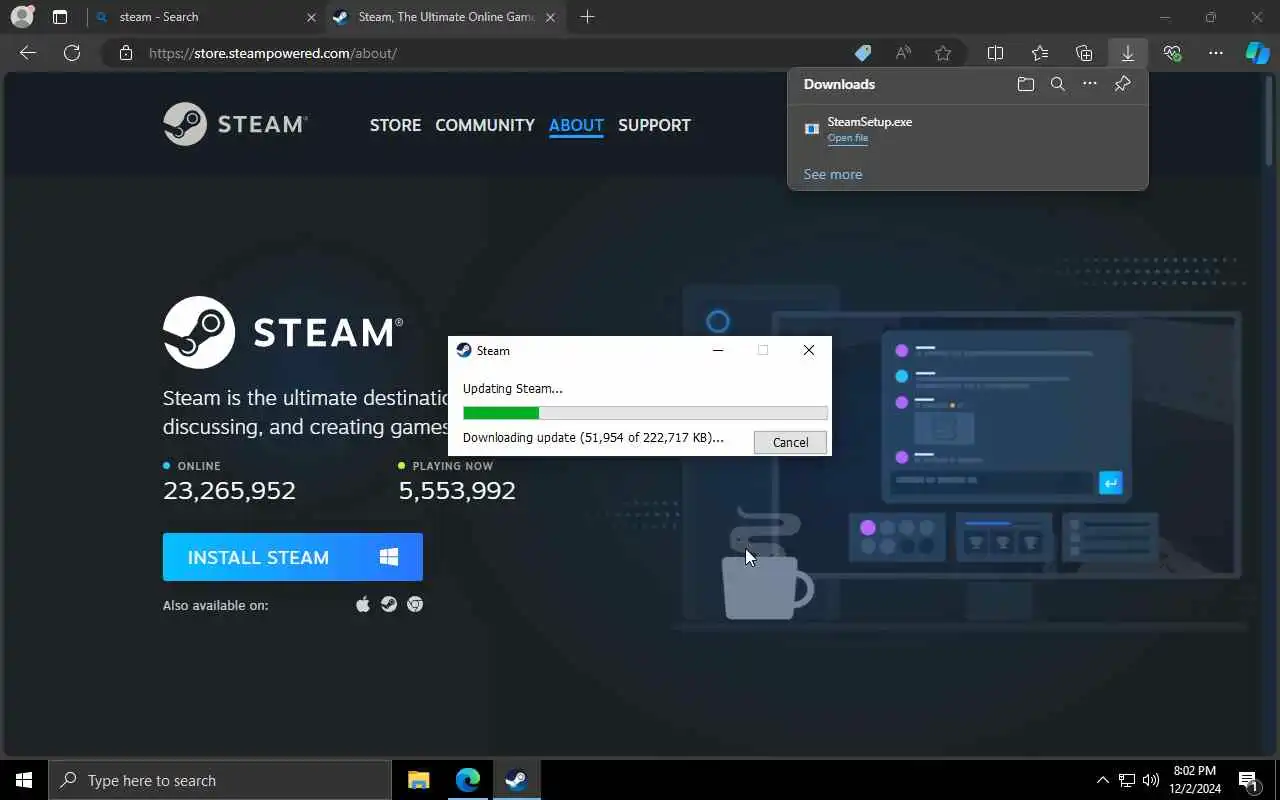1280x800 pixels.
Task: Click the 5,553,992 playing now count
Action: click(457, 491)
